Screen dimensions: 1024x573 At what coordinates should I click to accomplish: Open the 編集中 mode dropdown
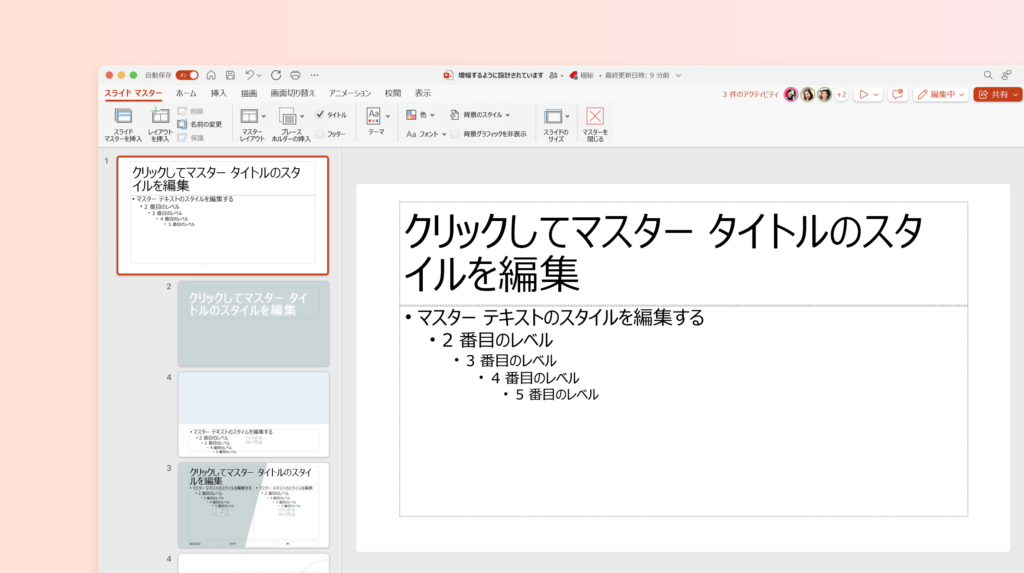click(940, 94)
